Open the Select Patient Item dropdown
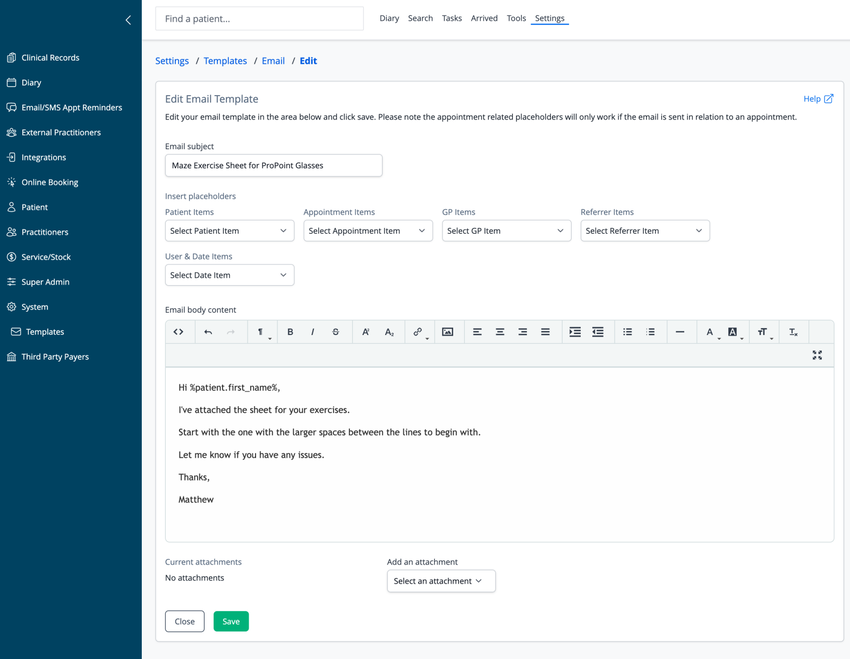The image size is (850, 659). click(229, 231)
